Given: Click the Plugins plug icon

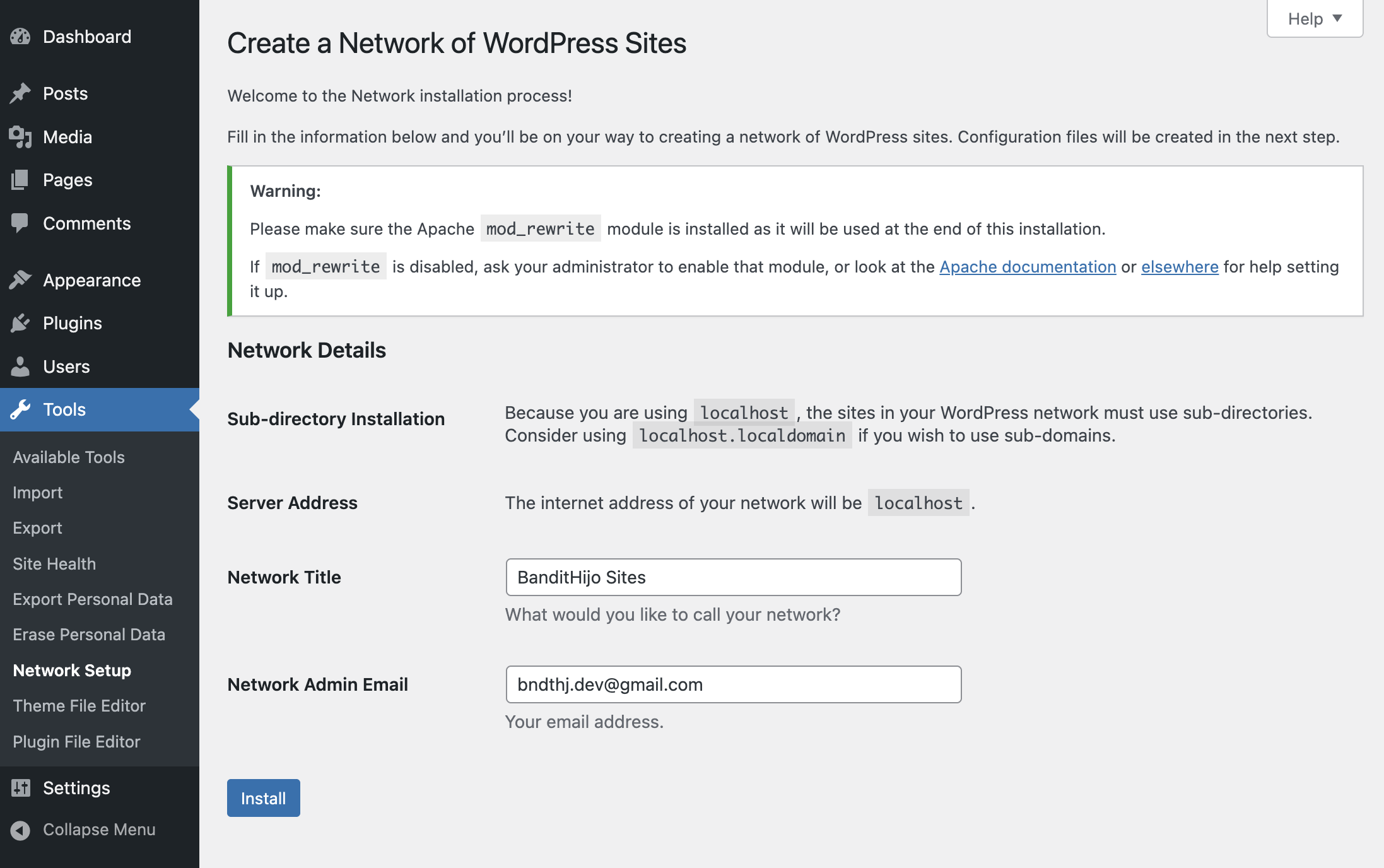Looking at the screenshot, I should tap(20, 323).
